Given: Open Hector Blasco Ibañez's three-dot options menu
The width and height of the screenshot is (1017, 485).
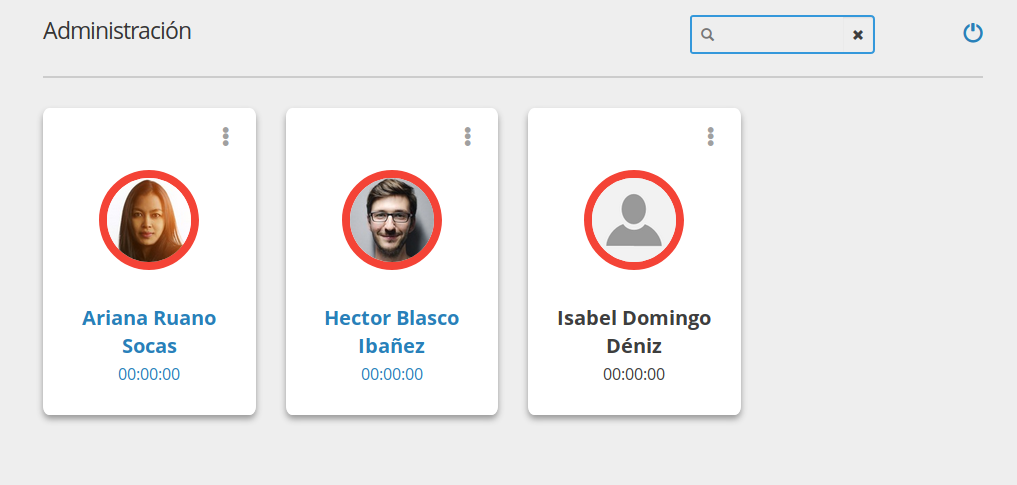Looking at the screenshot, I should tap(468, 137).
